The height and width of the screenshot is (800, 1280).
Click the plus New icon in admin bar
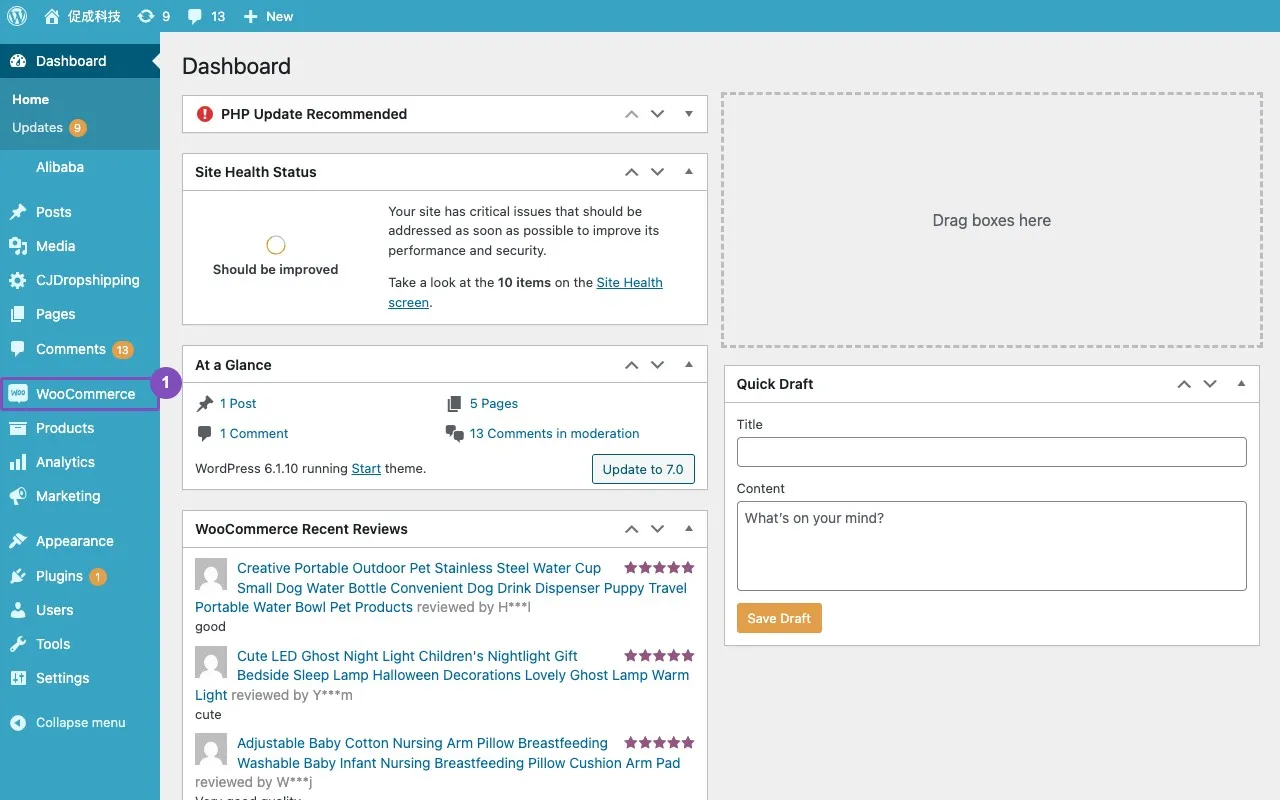click(251, 16)
